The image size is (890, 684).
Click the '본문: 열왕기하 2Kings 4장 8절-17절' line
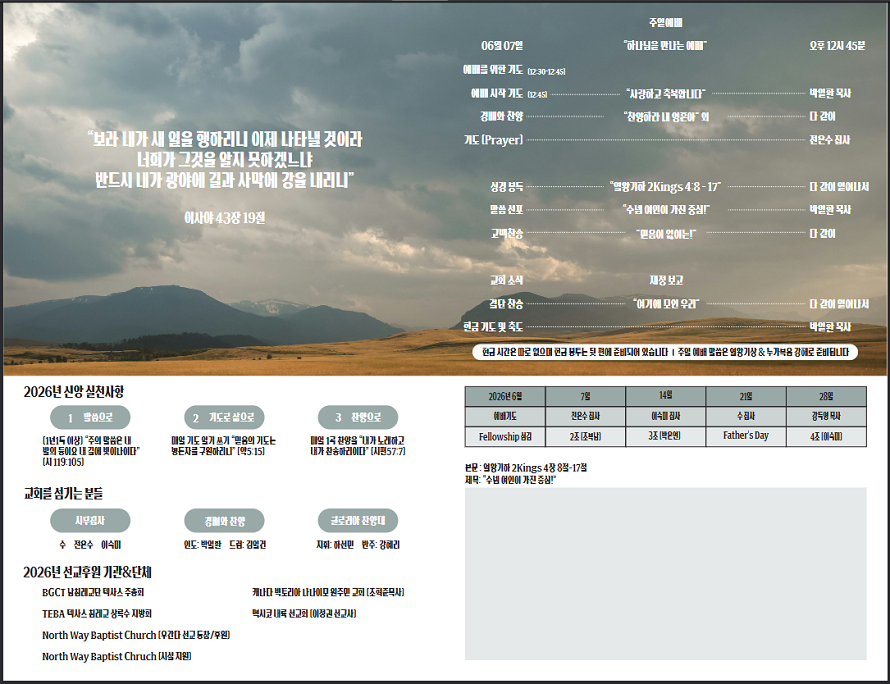[x=526, y=468]
